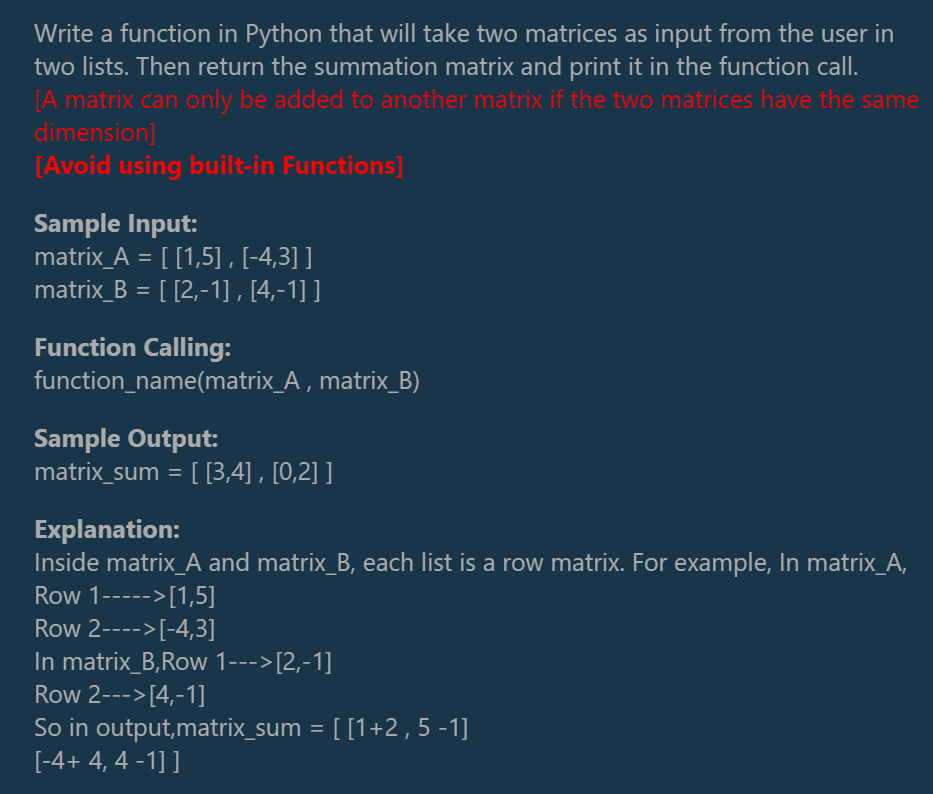This screenshot has width=933, height=794.
Task: Click the final '[-4+ 4, 4 -1] ]' line
Action: (107, 761)
